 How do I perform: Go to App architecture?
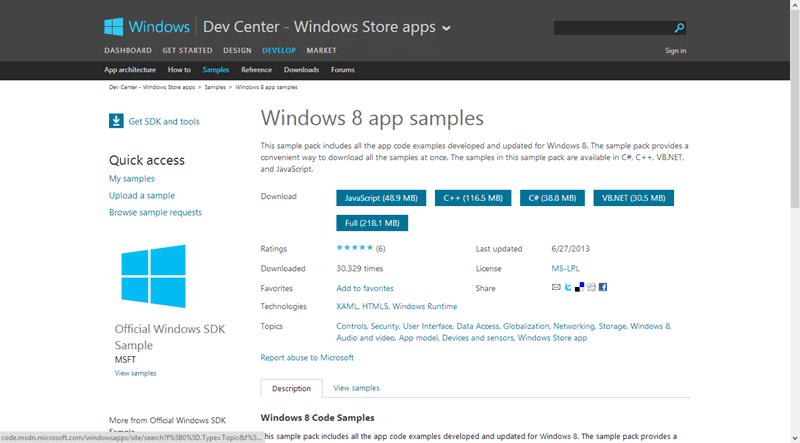(130, 70)
